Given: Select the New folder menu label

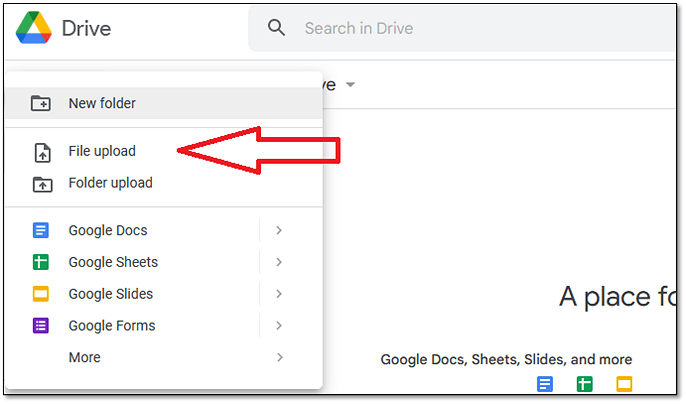Looking at the screenshot, I should point(102,103).
